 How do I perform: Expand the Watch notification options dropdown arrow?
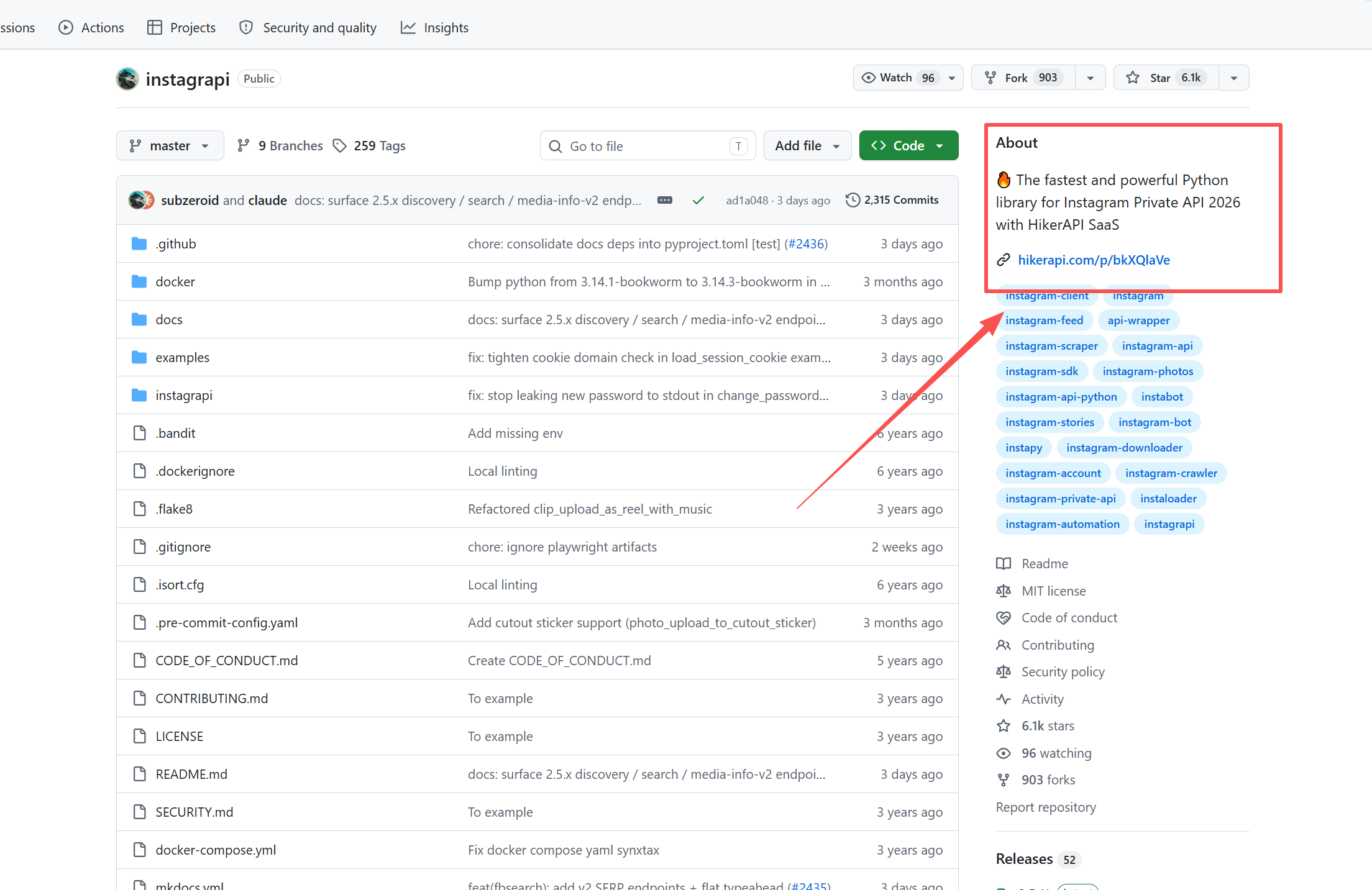click(x=952, y=78)
